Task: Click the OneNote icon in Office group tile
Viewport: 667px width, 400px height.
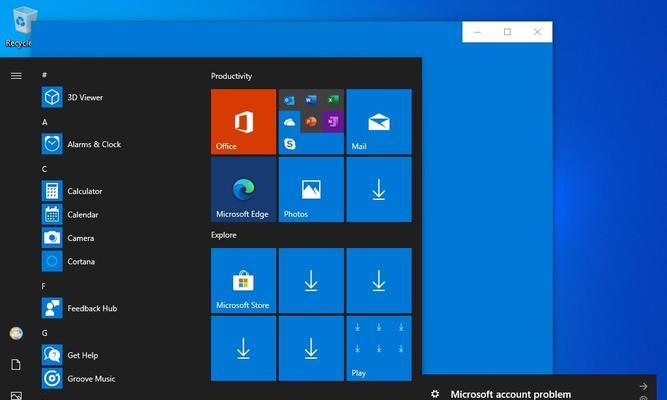Action: [333, 122]
